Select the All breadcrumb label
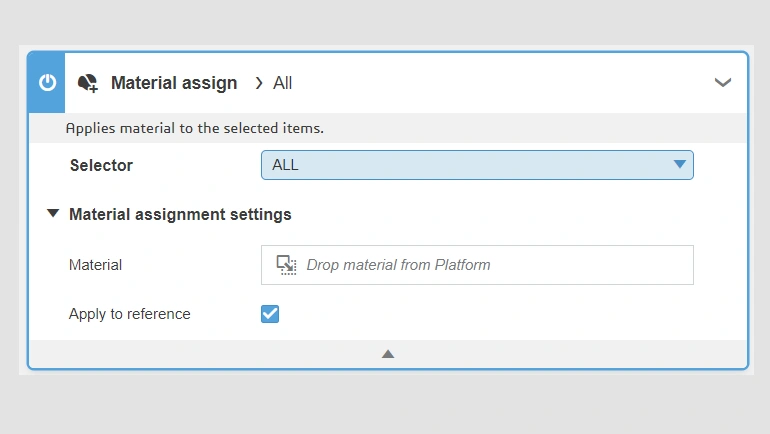This screenshot has height=434, width=770. [283, 83]
